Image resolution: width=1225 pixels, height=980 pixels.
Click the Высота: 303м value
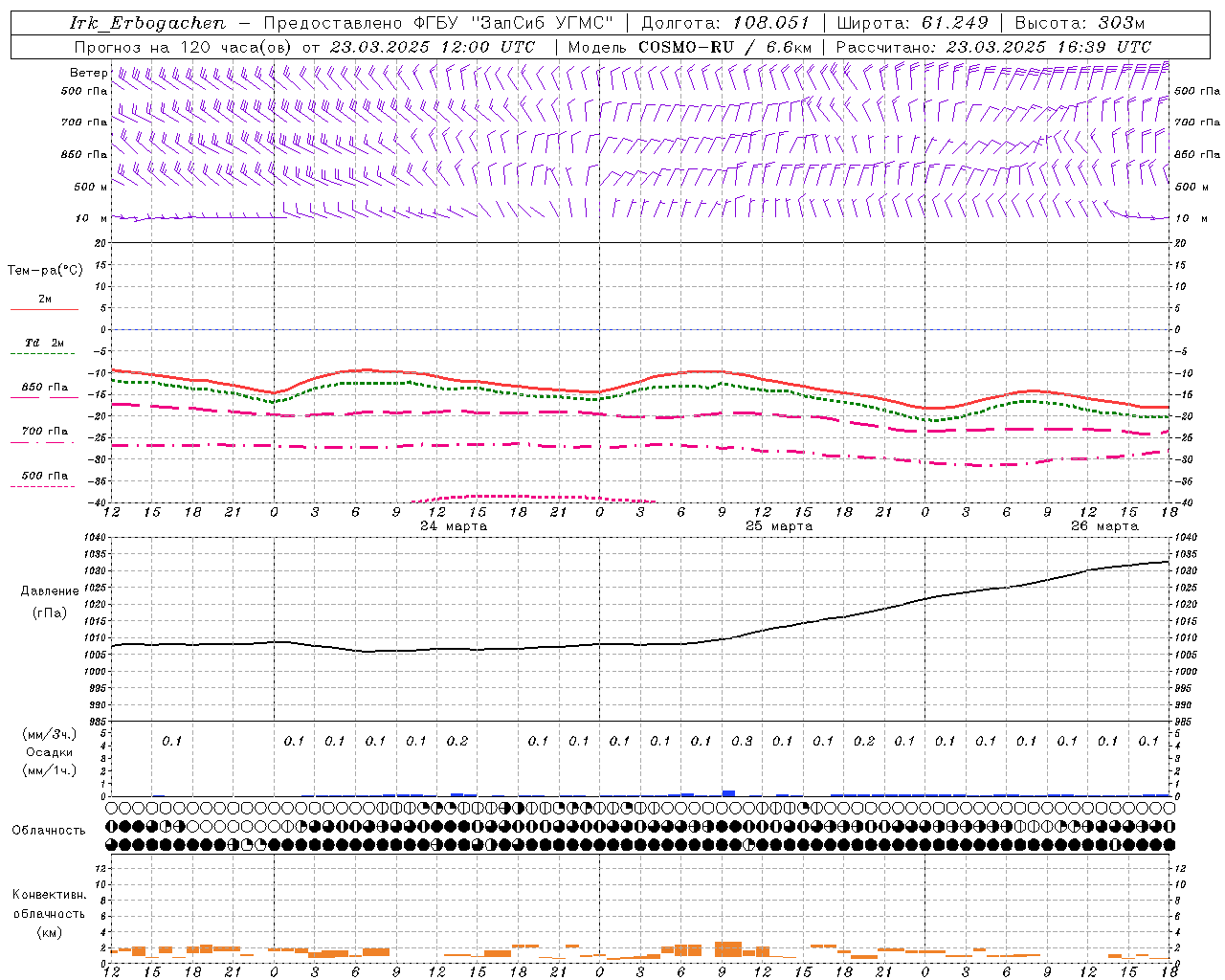[x=1079, y=23]
